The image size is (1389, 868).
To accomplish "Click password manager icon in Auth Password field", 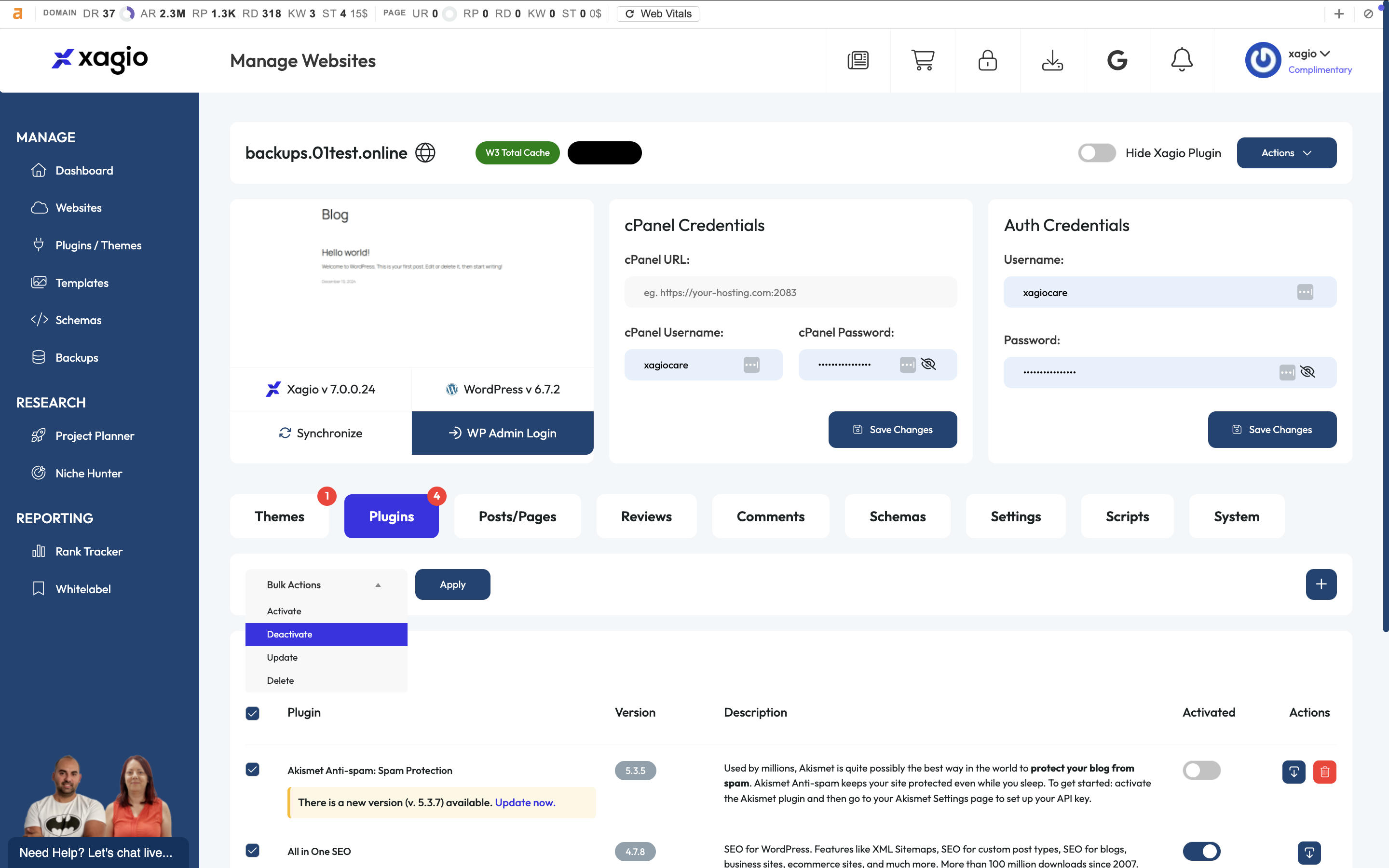I will point(1287,372).
